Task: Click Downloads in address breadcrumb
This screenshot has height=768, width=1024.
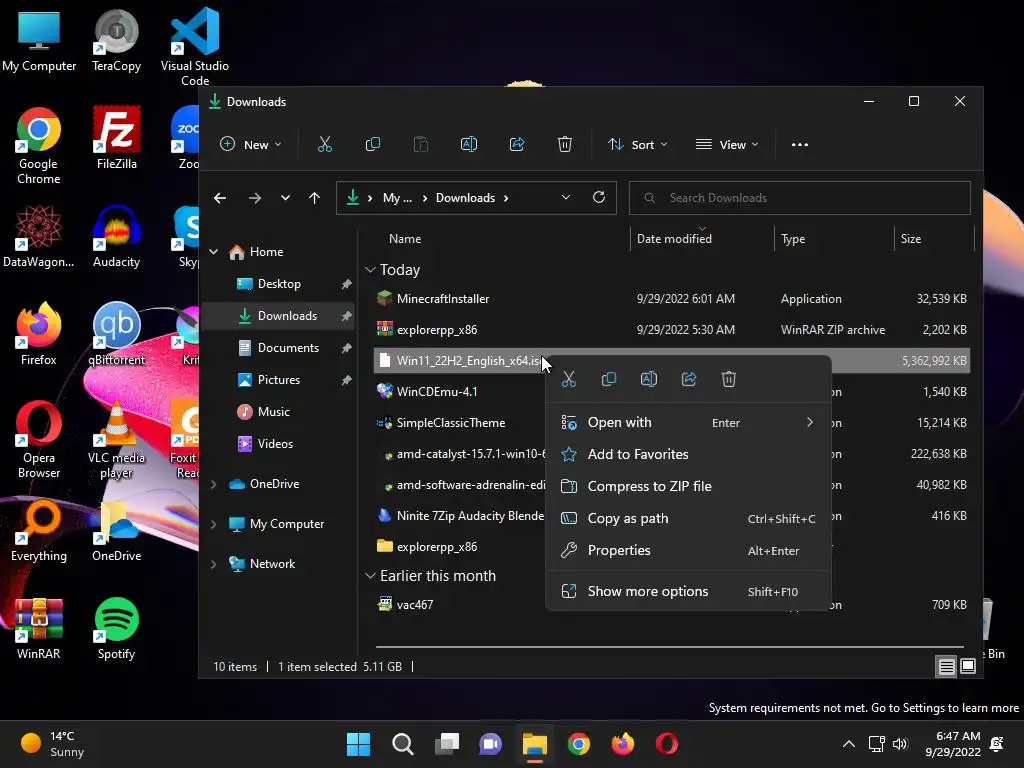Action: pos(465,198)
